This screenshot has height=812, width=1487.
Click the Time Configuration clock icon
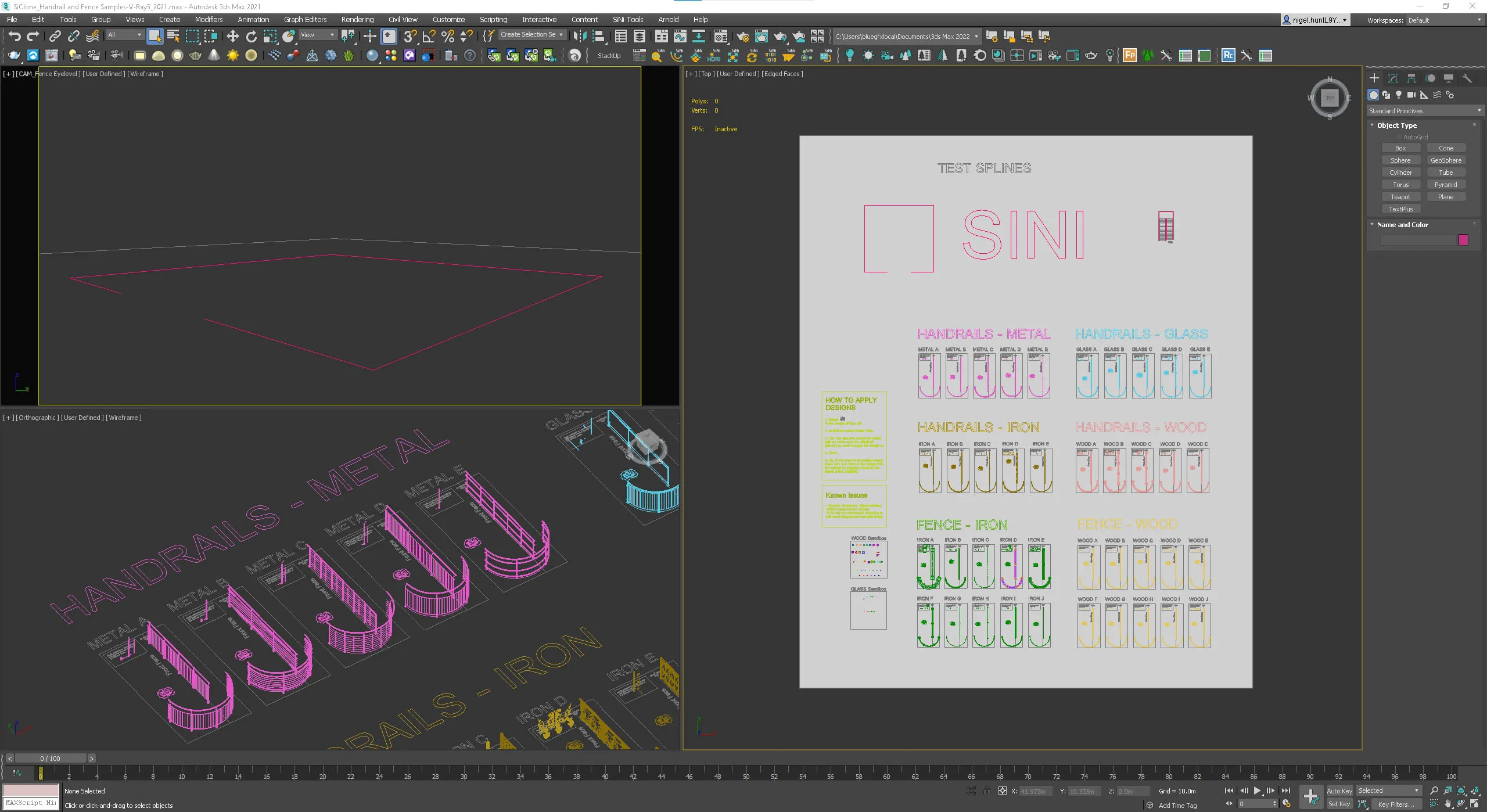[x=1286, y=804]
